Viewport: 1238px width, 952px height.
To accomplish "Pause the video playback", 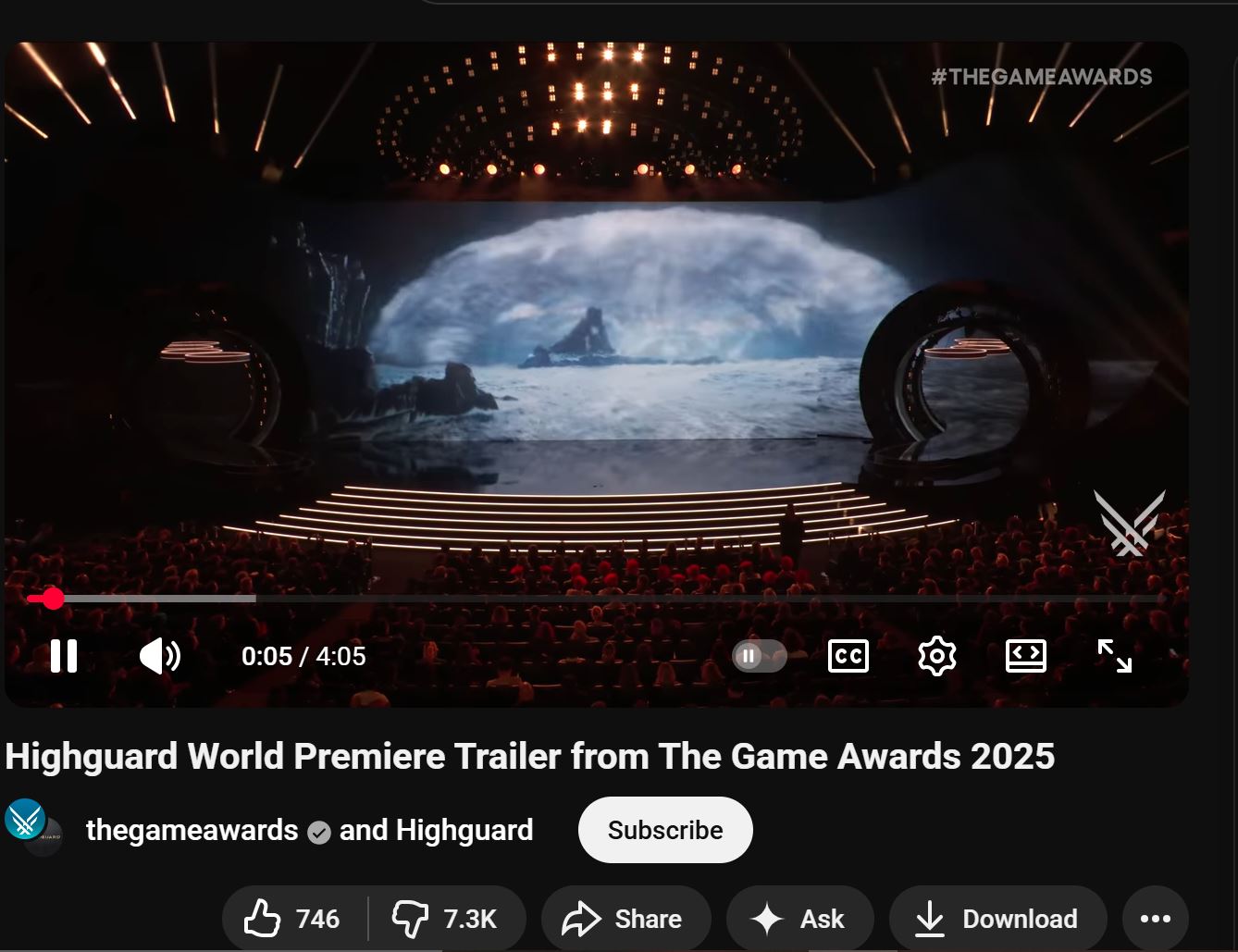I will (x=64, y=656).
